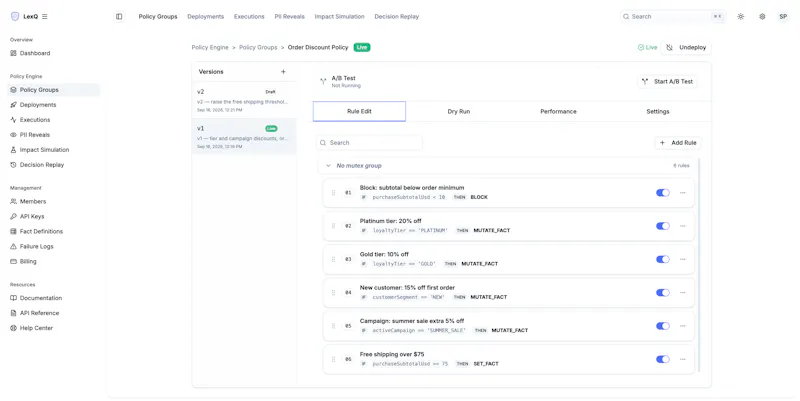This screenshot has width=800, height=401.
Task: Click the plus icon in Versions panel
Action: pos(283,72)
